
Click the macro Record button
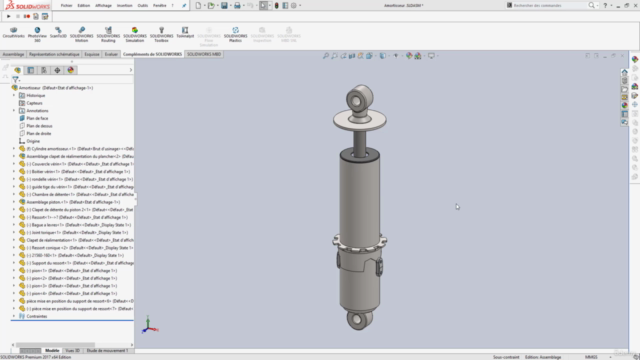[x=27, y=16]
